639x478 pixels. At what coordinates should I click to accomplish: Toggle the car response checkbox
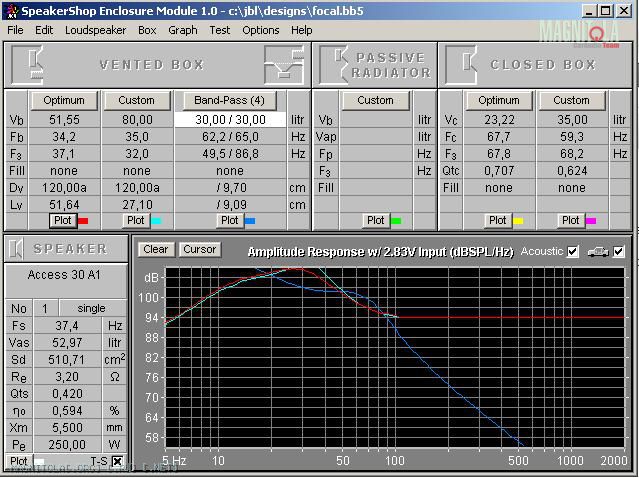tap(619, 252)
